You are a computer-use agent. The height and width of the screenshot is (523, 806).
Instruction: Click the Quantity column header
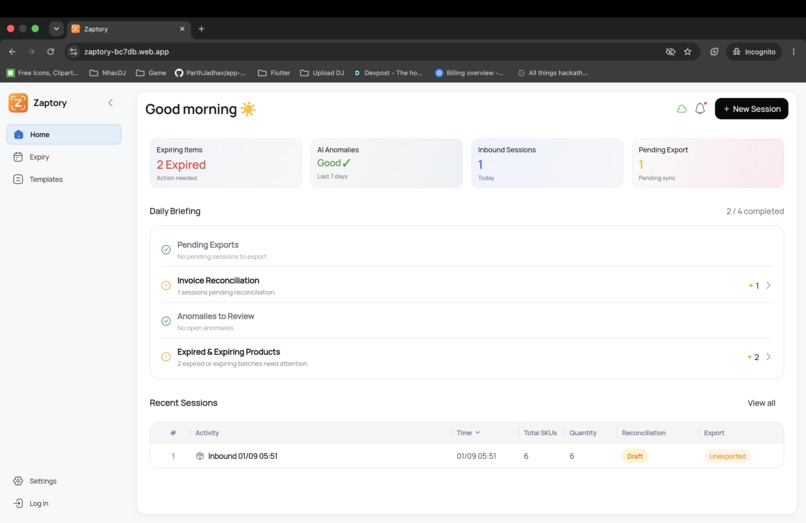coord(583,432)
